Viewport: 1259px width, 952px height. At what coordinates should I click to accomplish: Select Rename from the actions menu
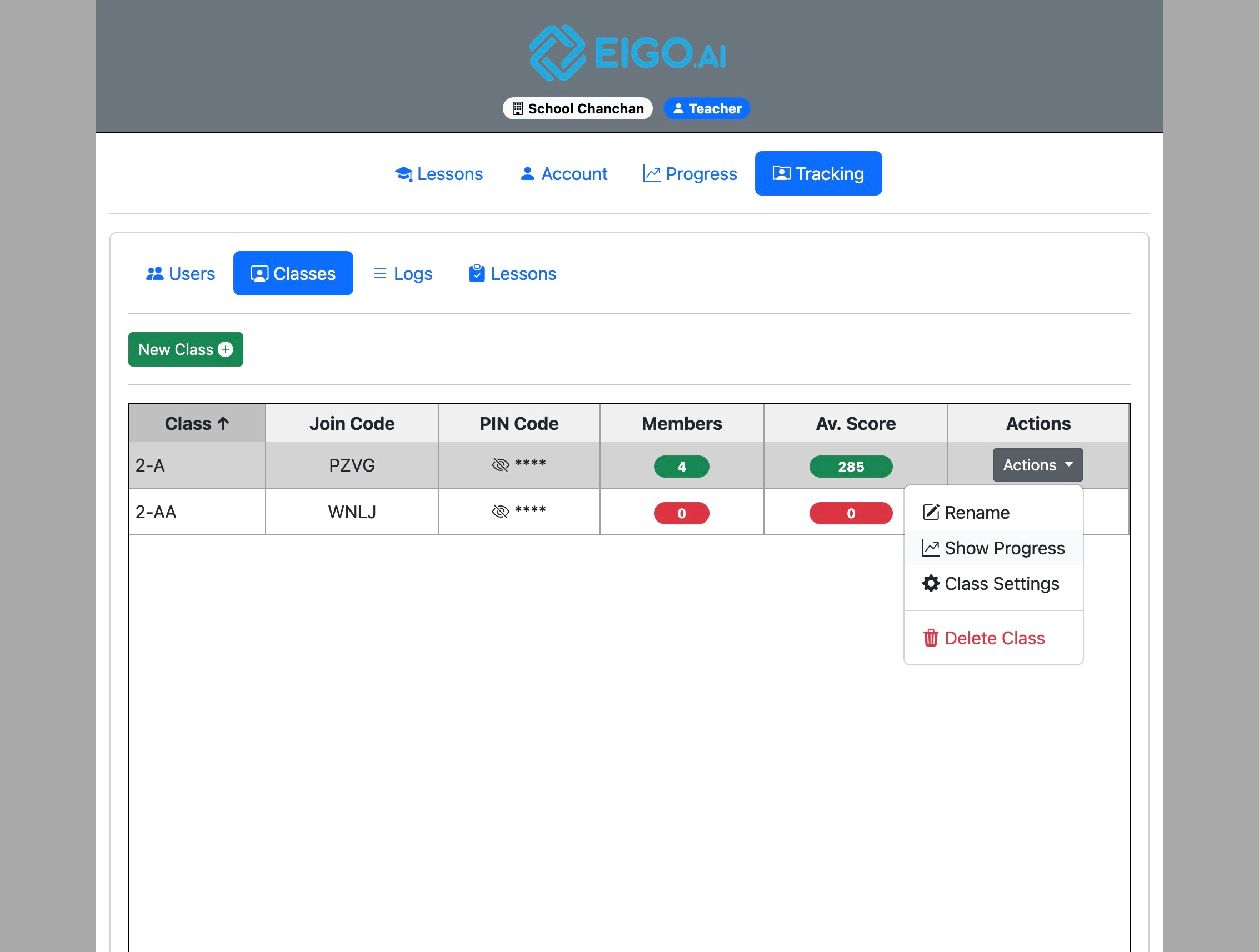[993, 512]
